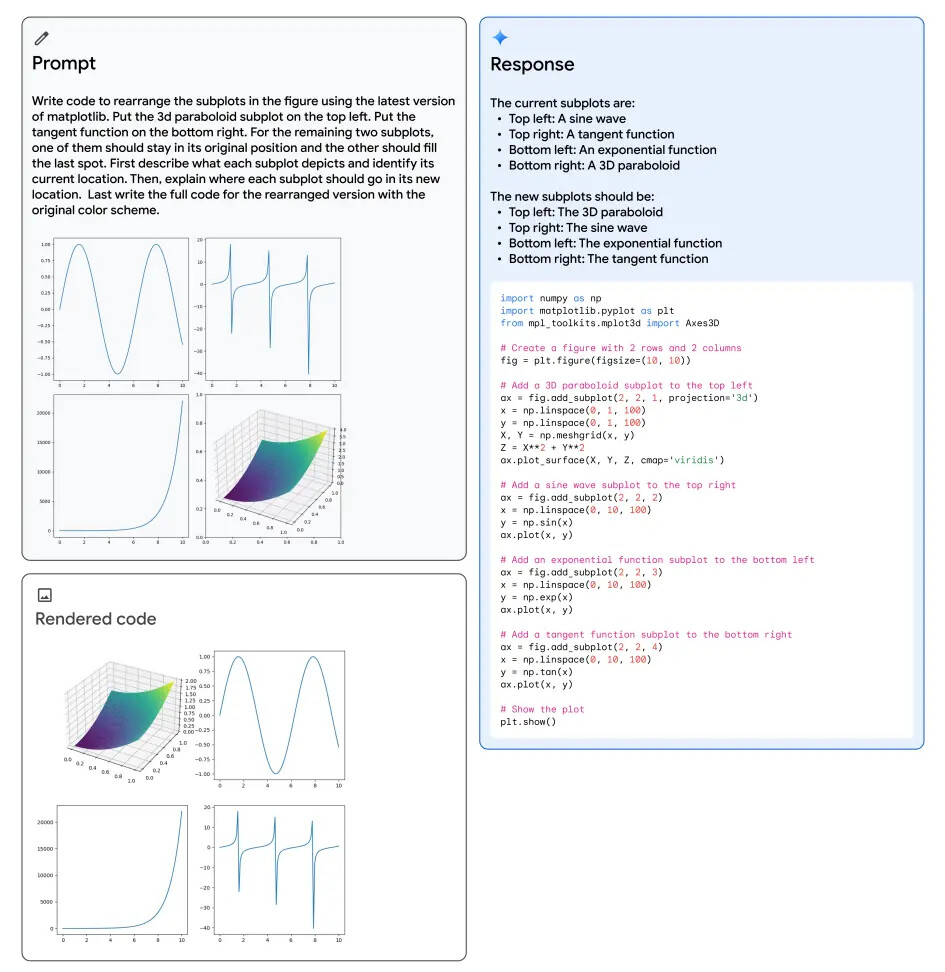Viewport: 945px width, 972px height.
Task: Click the "Rendered code" heading
Action: click(x=96, y=619)
